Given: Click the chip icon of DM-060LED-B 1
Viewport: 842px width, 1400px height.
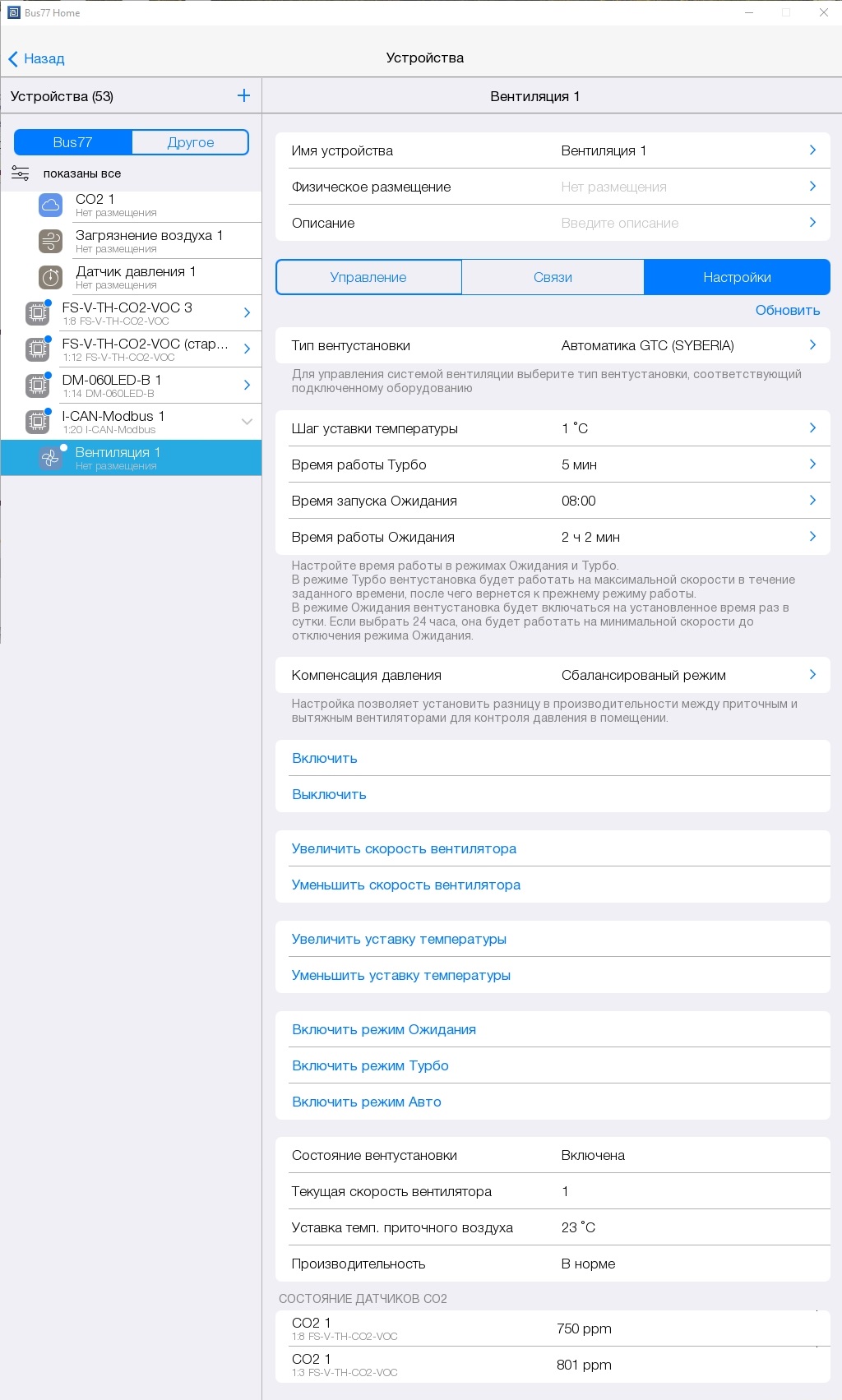Looking at the screenshot, I should (x=37, y=386).
